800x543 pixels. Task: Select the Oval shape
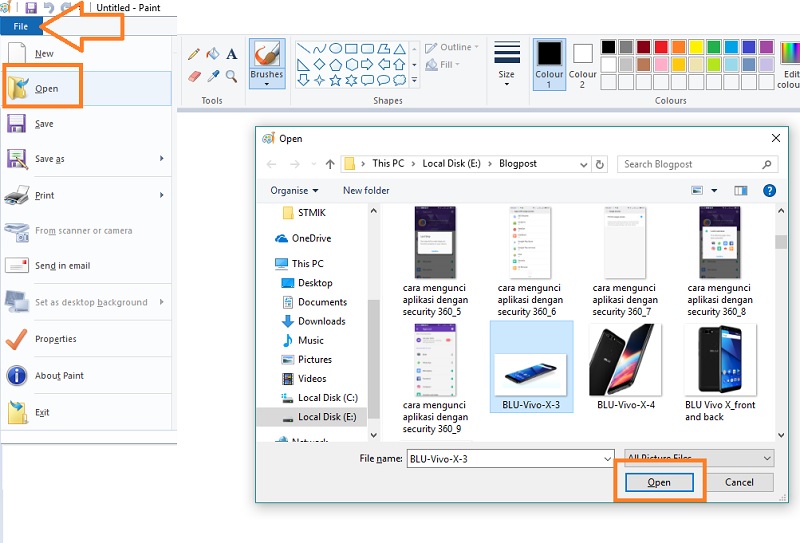tap(335, 49)
